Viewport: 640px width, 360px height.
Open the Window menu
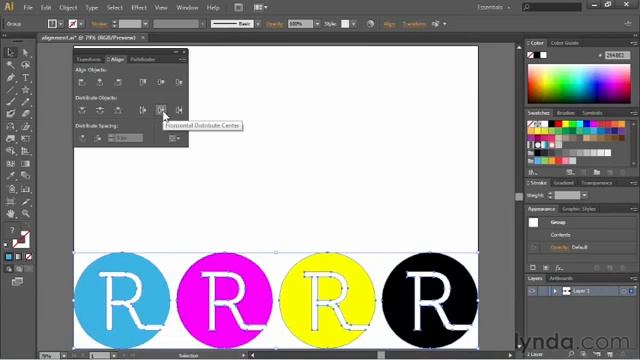[187, 7]
